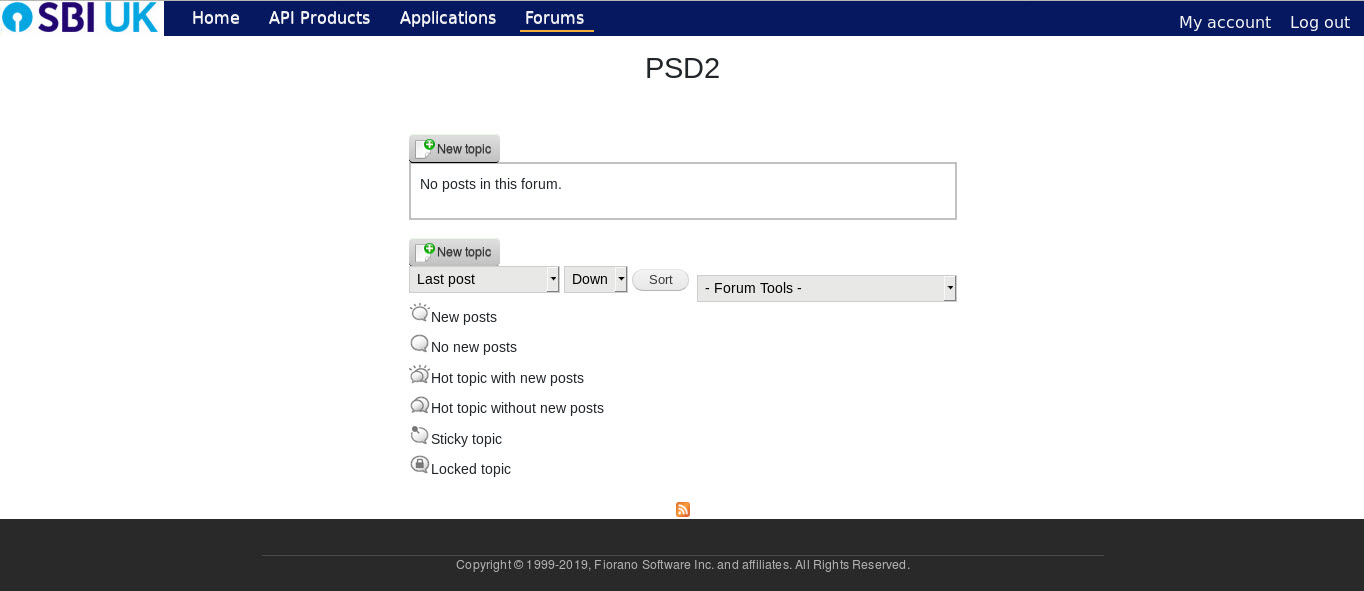1364x591 pixels.
Task: Click the upper New topic button
Action: [x=454, y=149]
